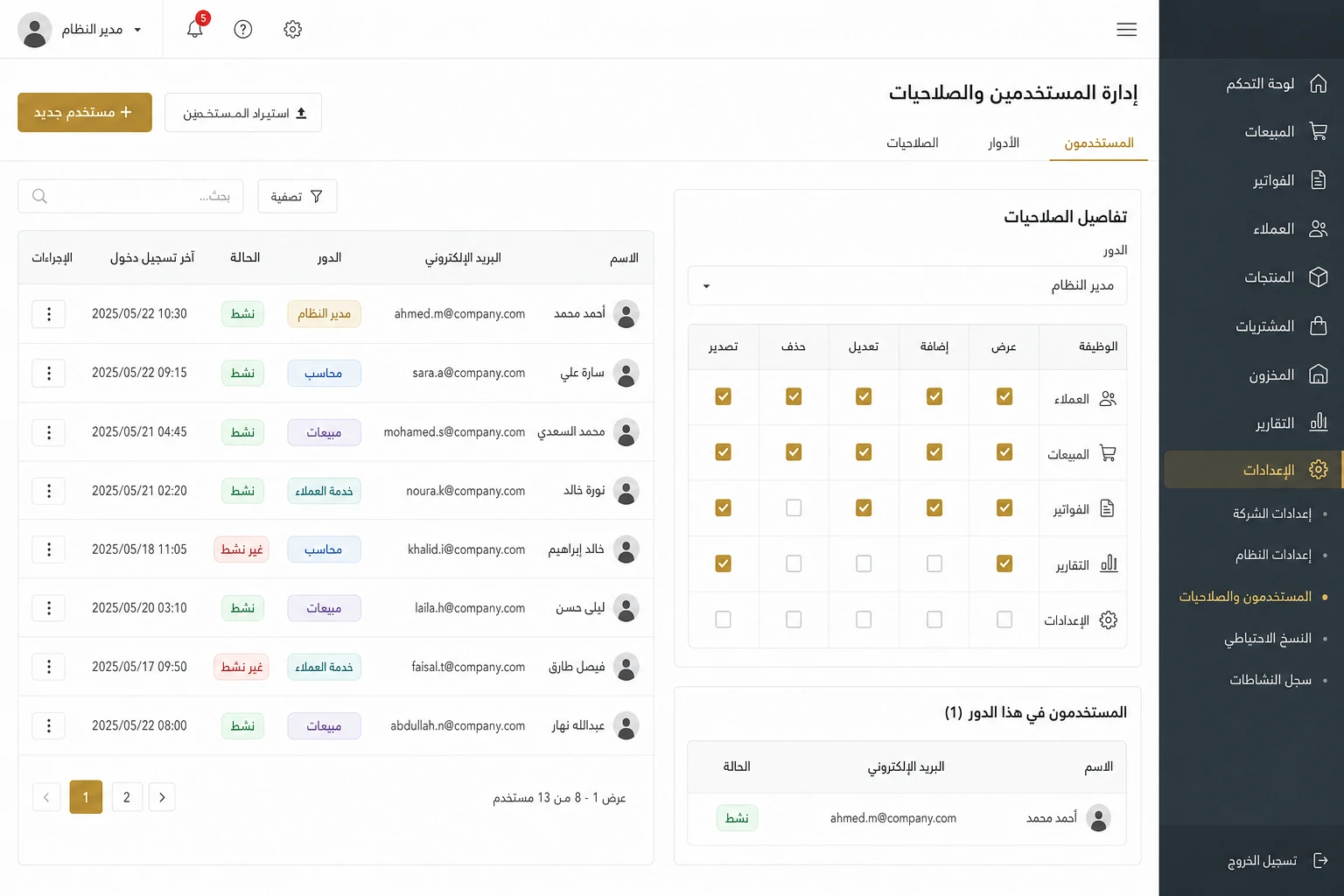
Task: Click غير نشط status for خالد إبراهيم
Action: pyautogui.click(x=241, y=549)
